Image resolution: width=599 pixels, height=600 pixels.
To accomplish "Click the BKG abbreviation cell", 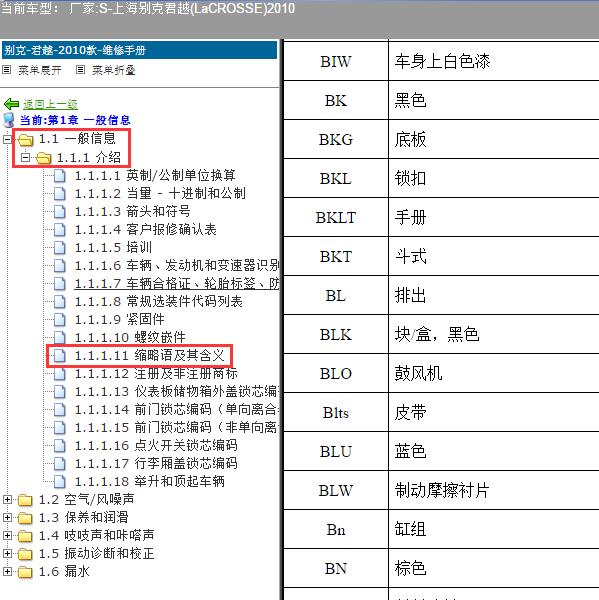I will 336,139.
